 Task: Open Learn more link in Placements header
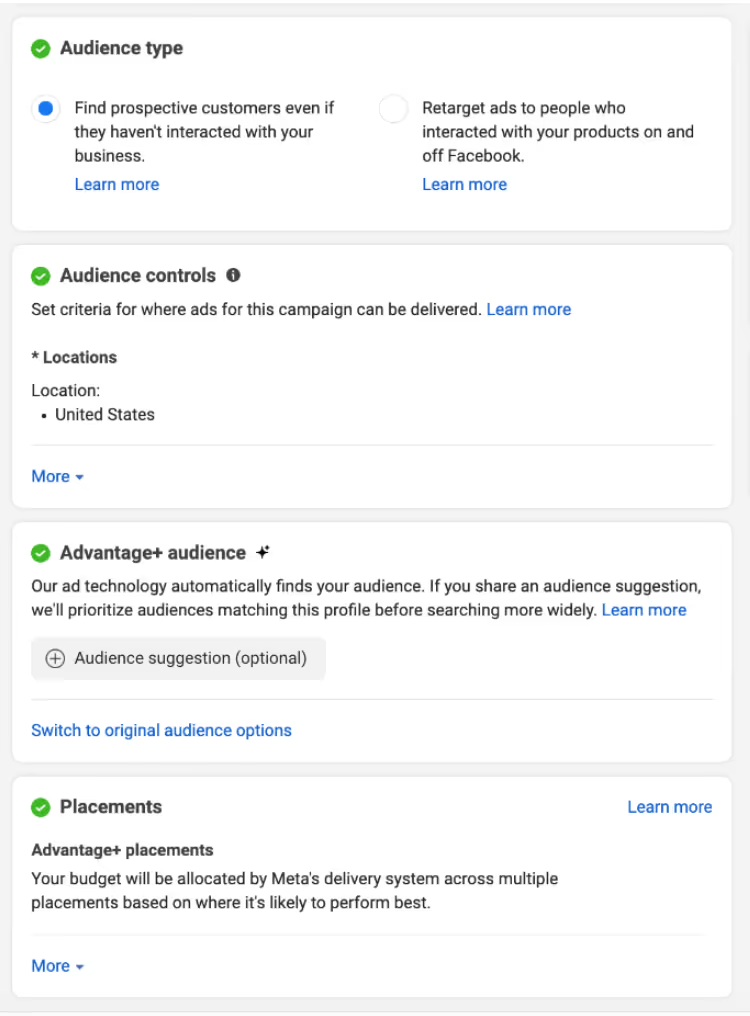[x=669, y=807]
